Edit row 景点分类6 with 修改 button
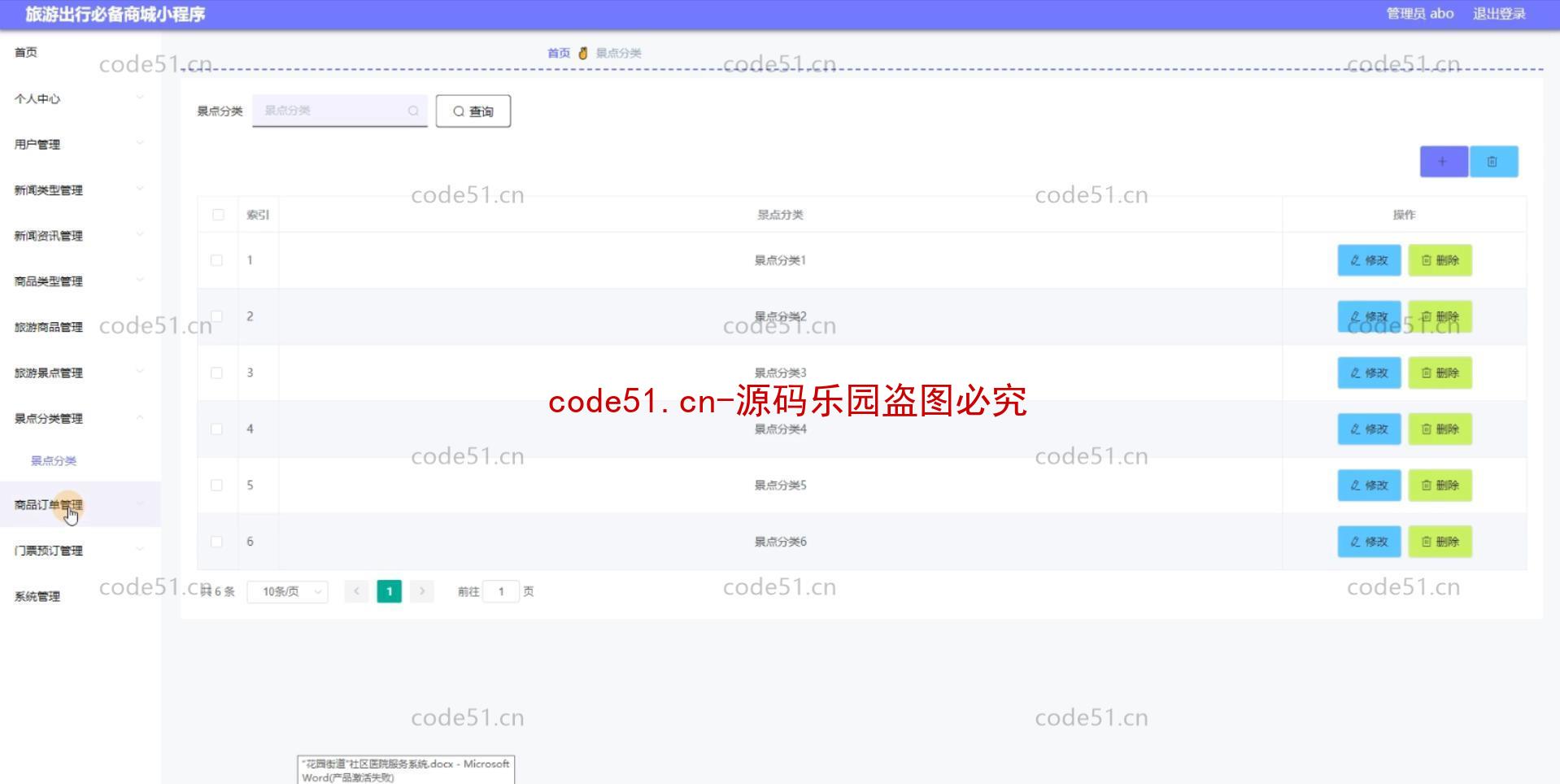The height and width of the screenshot is (784, 1560). [x=1369, y=541]
